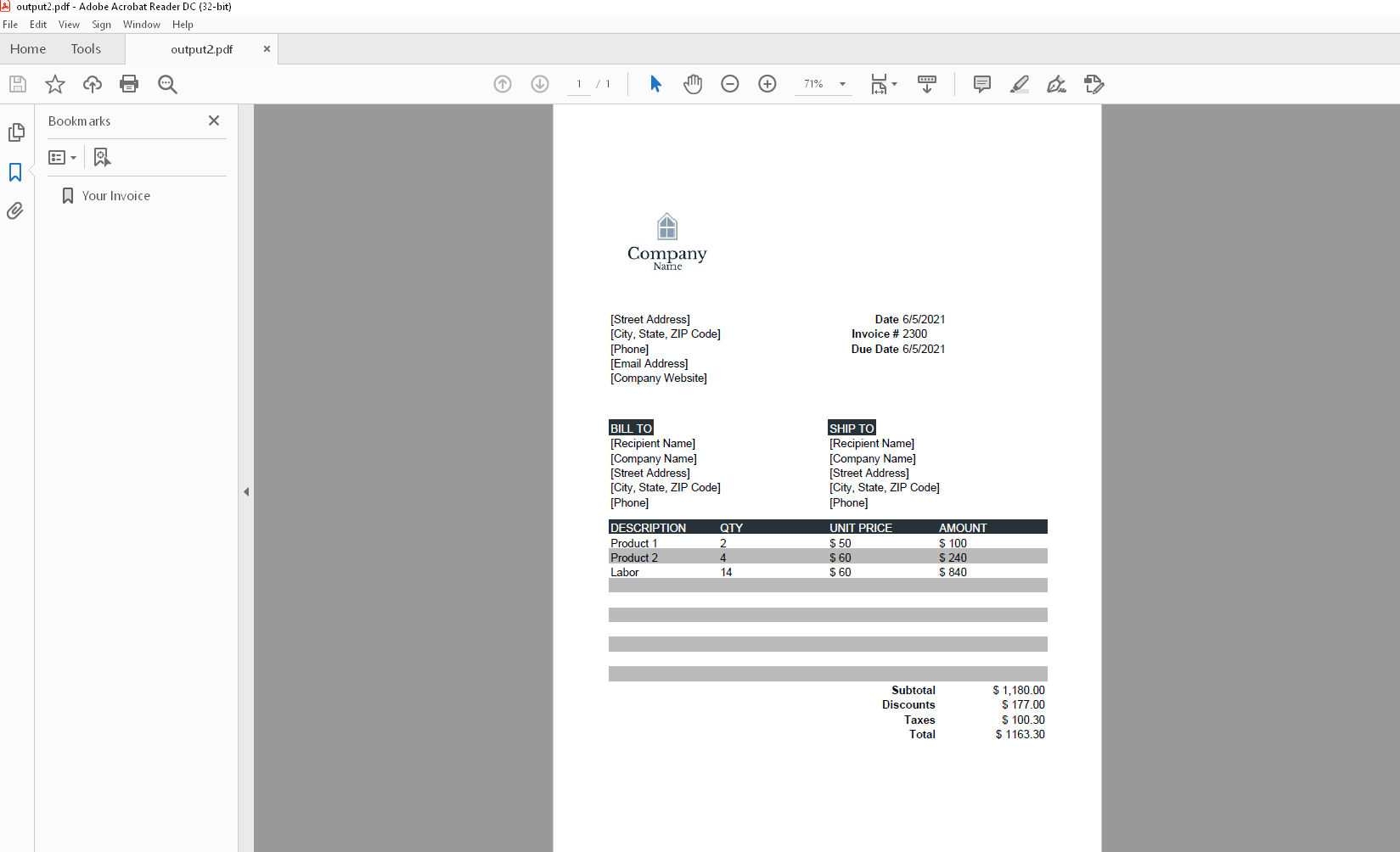The image size is (1400, 852).
Task: Switch to the Home tab
Action: click(28, 48)
